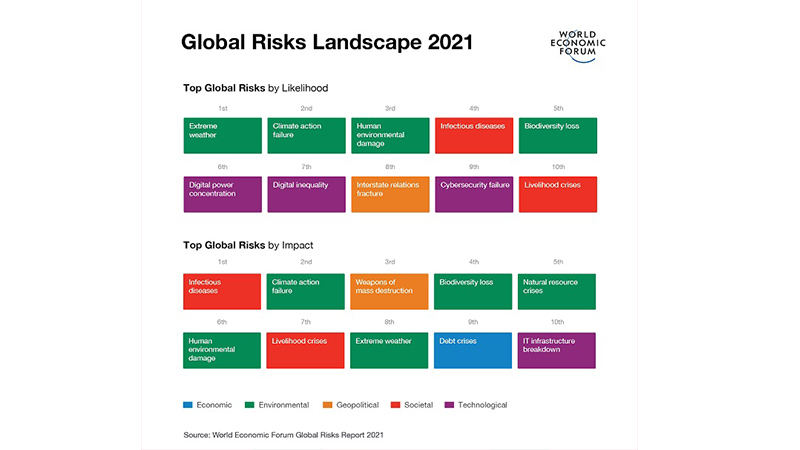This screenshot has width=800, height=450.
Task: Click Extreme weather box ranked 8th by impact
Action: pyautogui.click(x=389, y=351)
